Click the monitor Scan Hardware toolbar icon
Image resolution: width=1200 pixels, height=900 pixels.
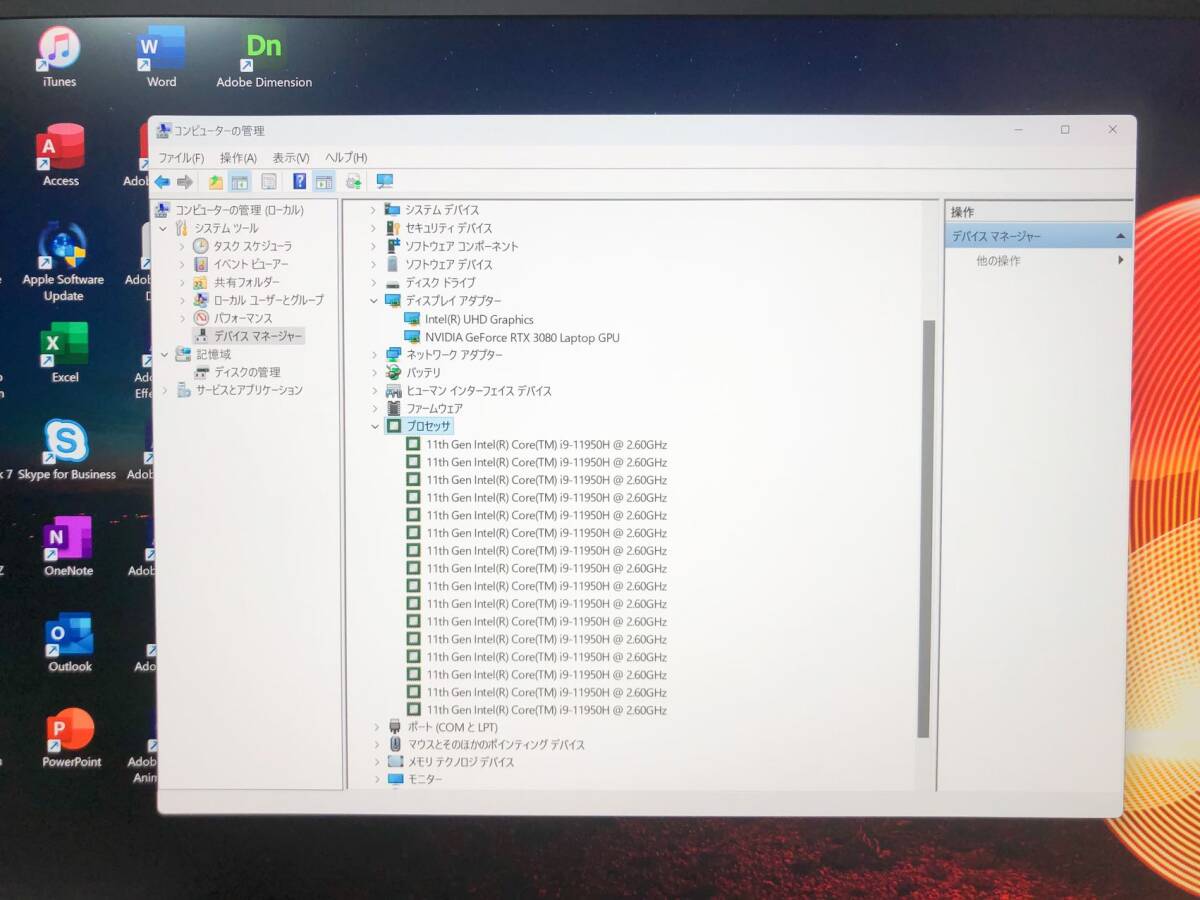[385, 182]
